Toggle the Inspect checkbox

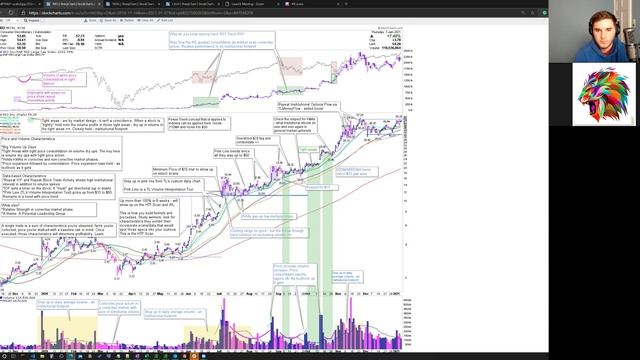tap(42, 20)
